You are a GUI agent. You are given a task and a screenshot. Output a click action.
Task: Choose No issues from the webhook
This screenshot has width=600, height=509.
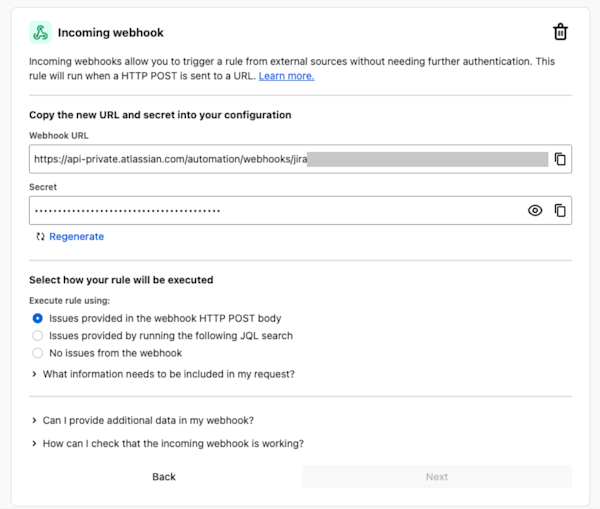pos(38,352)
